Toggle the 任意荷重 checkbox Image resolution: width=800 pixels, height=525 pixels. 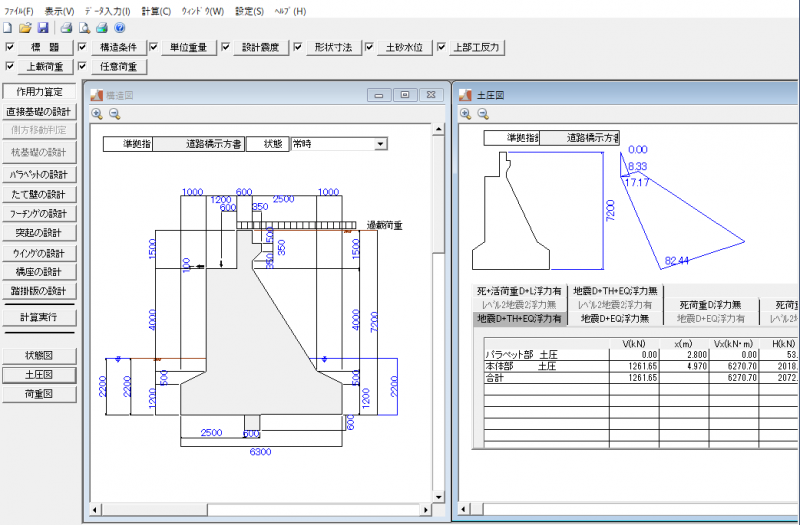(x=82, y=66)
